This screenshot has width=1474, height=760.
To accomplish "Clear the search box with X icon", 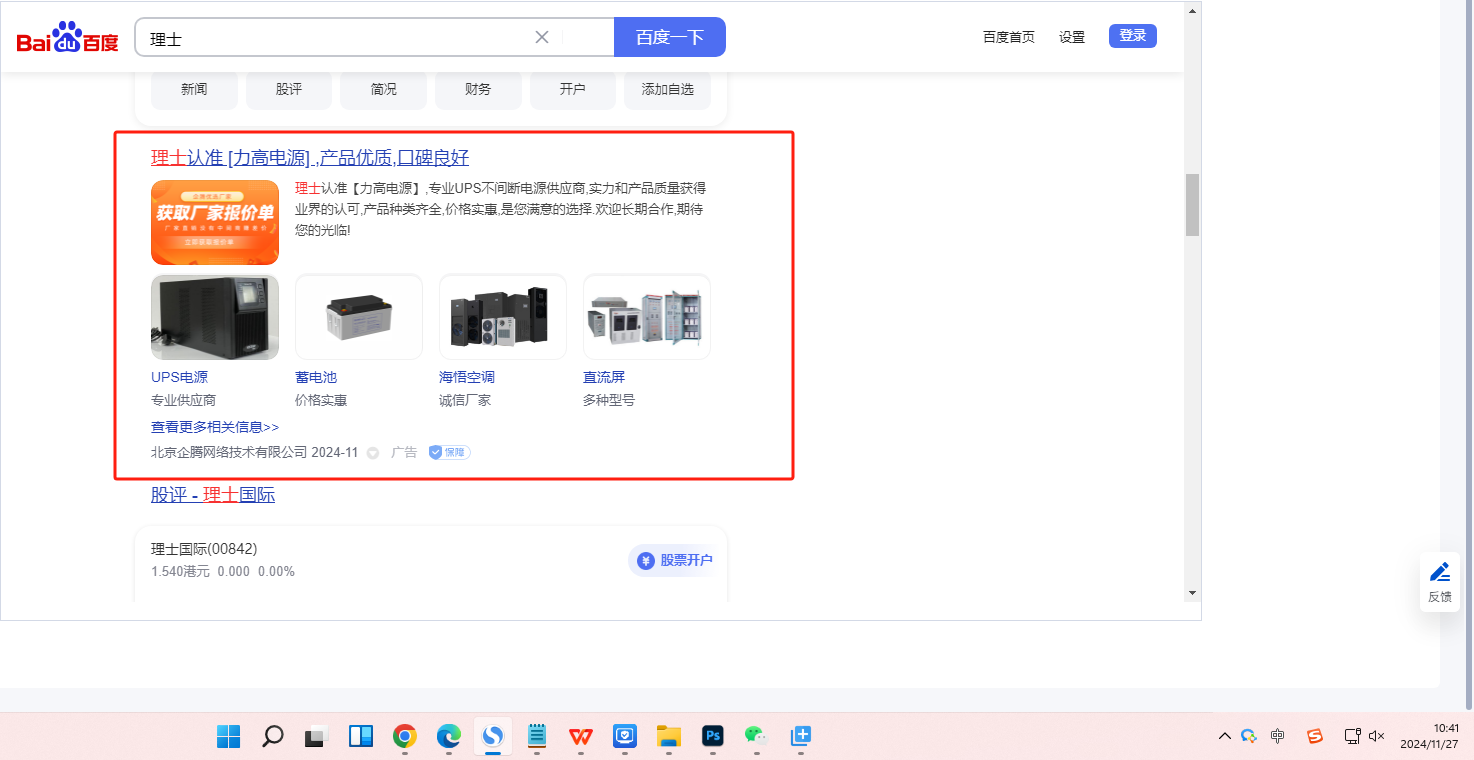I will click(x=542, y=37).
